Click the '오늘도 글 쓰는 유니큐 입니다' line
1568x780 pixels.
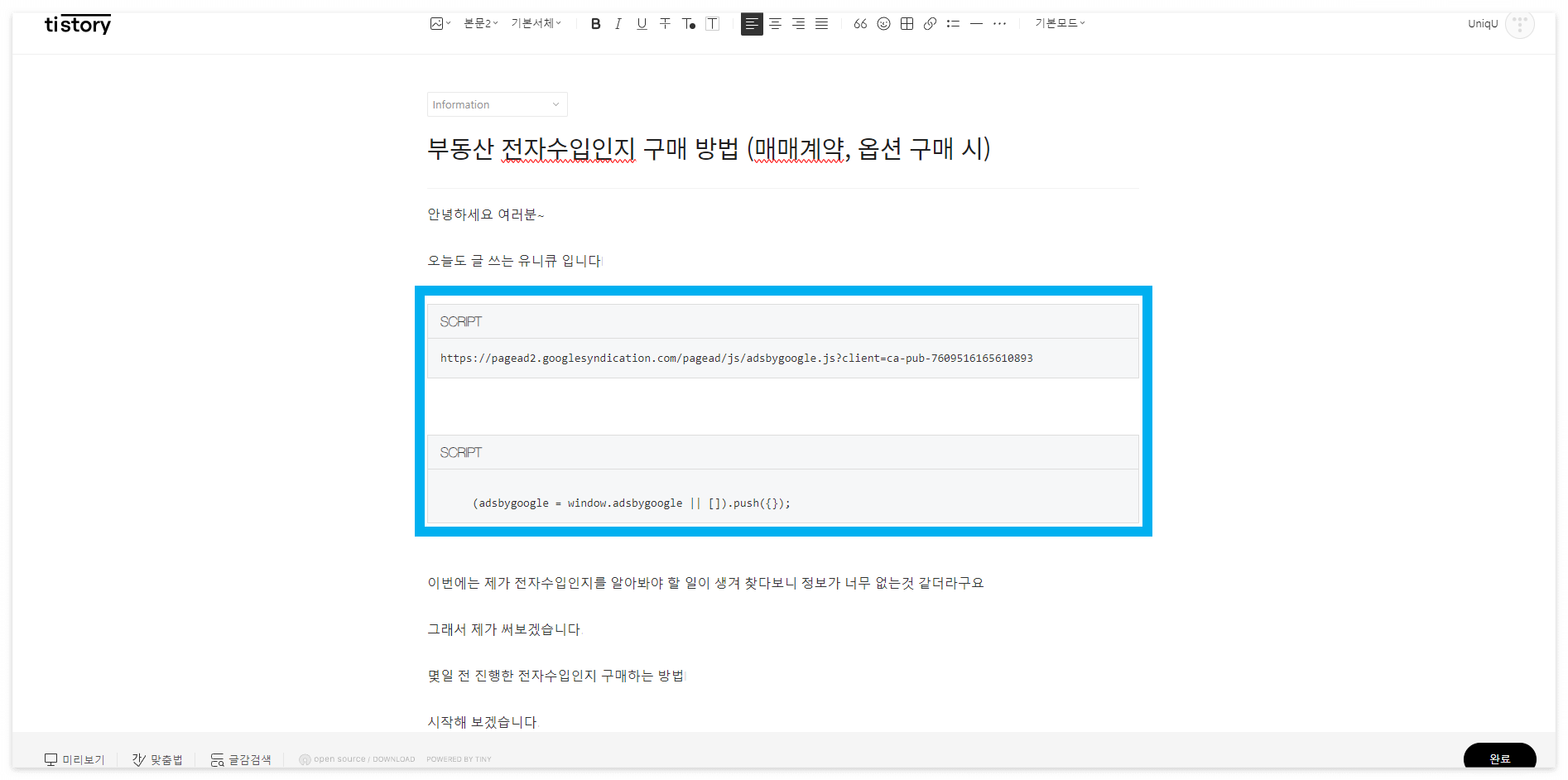click(x=514, y=261)
